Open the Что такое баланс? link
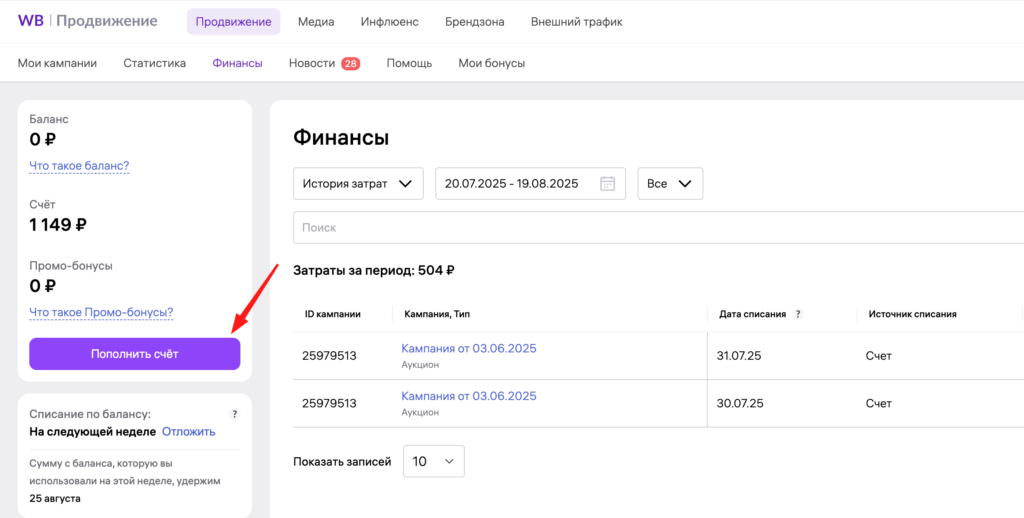The image size is (1024, 518). (80, 166)
